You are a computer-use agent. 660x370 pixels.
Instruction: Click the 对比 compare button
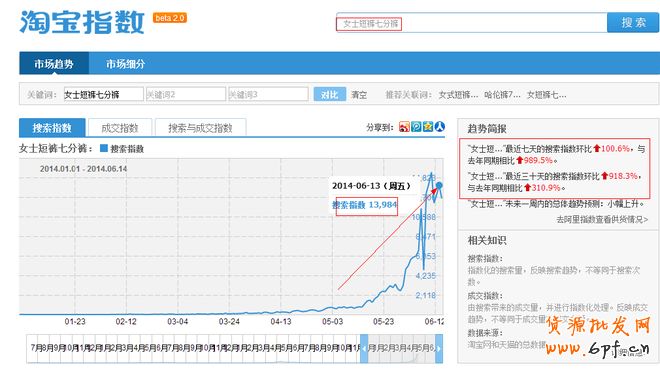[330, 95]
